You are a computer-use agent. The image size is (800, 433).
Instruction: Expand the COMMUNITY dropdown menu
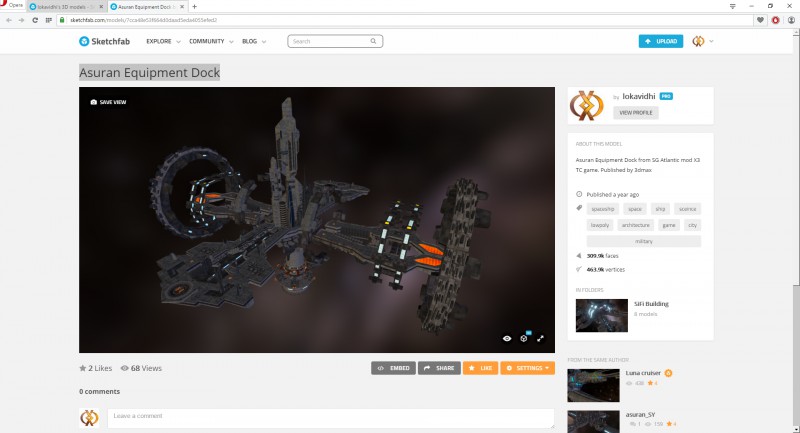[x=211, y=41]
